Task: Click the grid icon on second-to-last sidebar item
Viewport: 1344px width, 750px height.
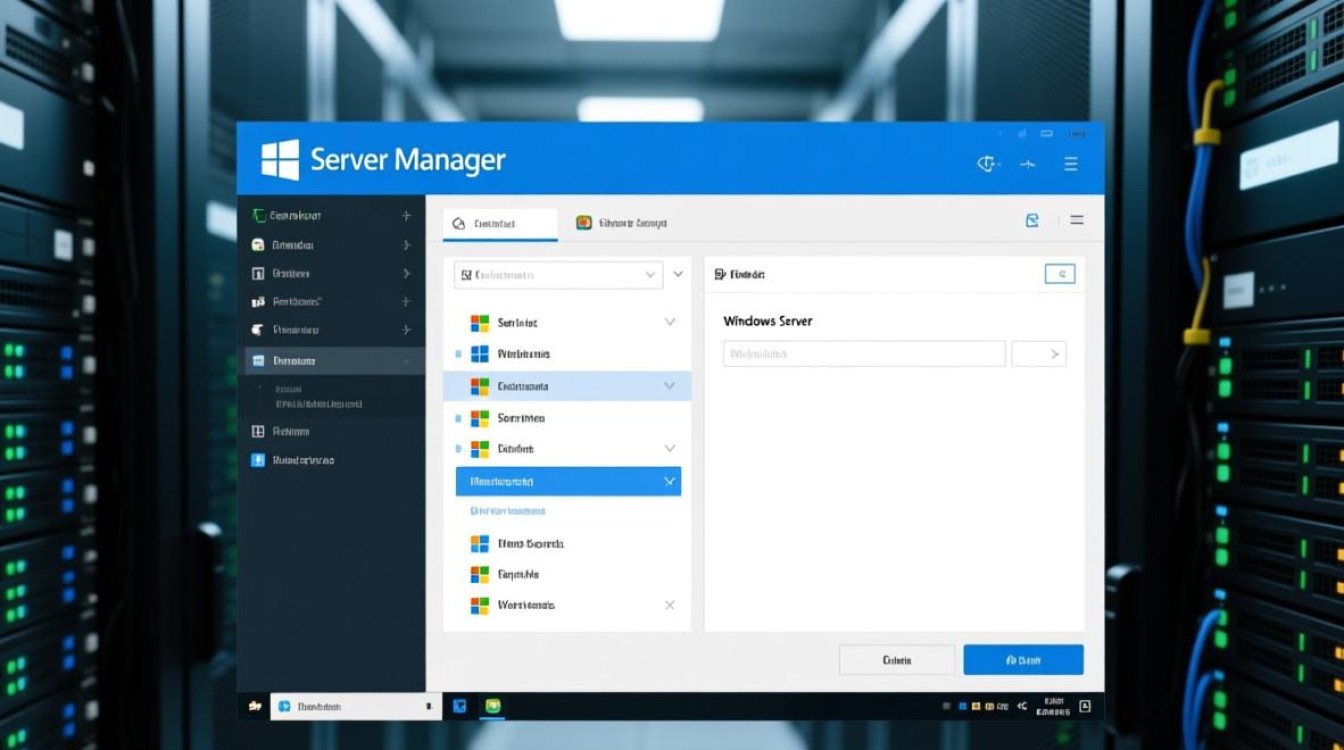Action: tap(258, 432)
